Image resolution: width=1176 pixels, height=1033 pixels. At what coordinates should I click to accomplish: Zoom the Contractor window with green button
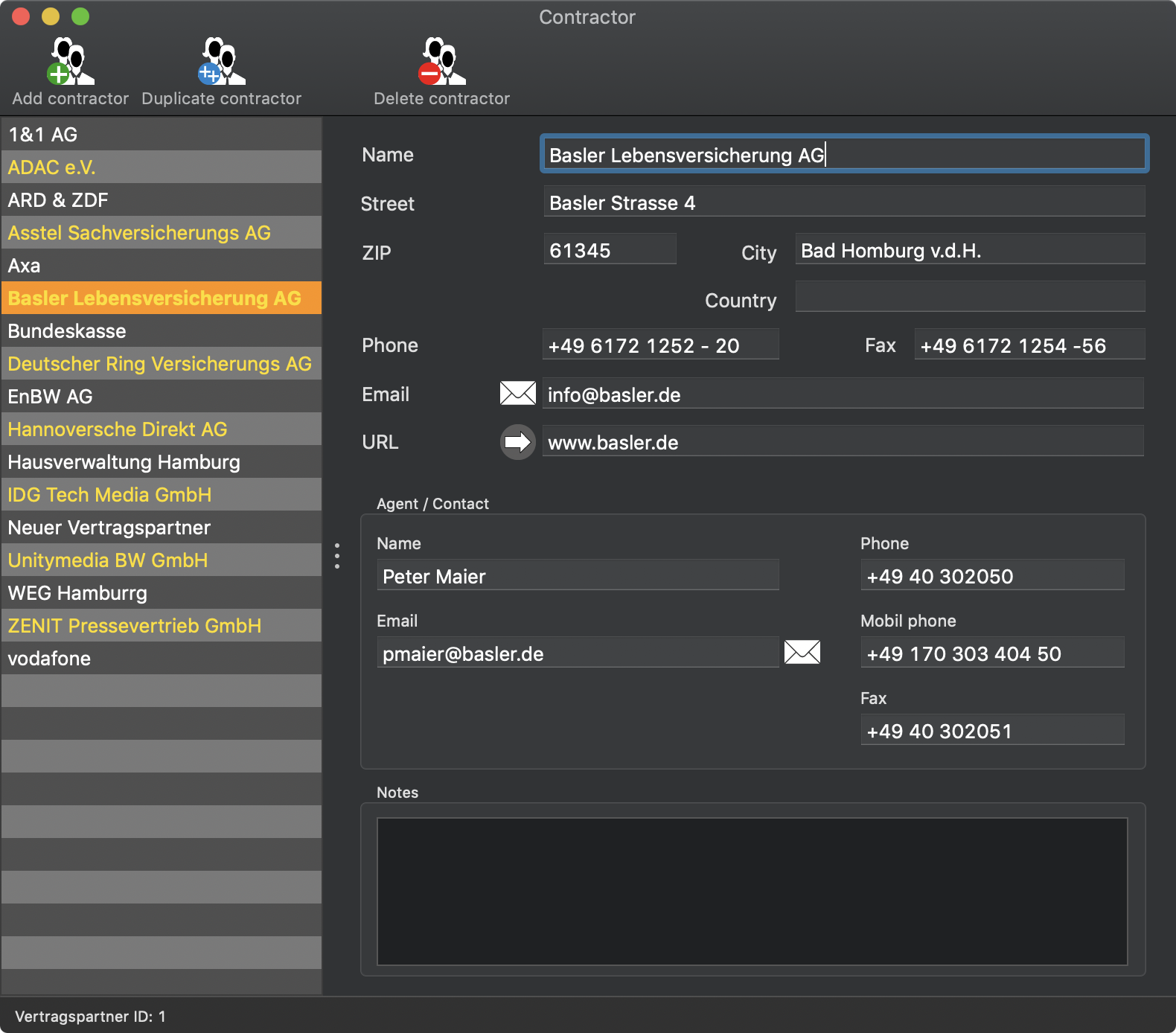80,16
